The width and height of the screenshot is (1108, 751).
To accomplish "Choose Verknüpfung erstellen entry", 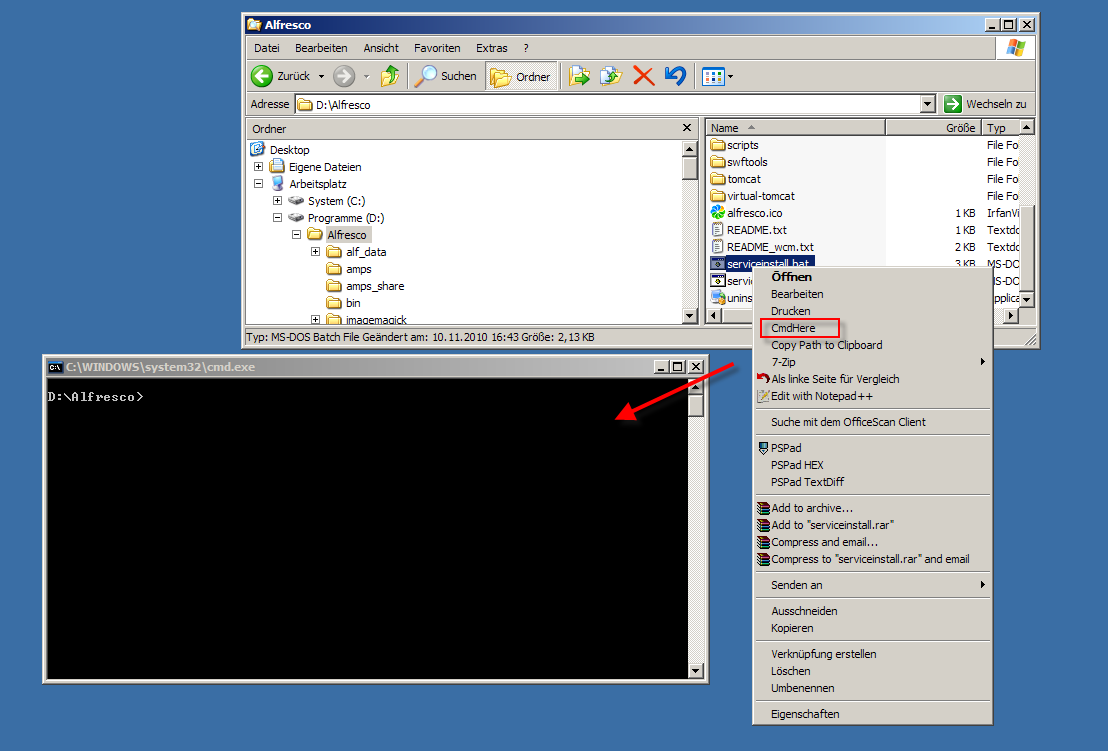I will pos(872,654).
